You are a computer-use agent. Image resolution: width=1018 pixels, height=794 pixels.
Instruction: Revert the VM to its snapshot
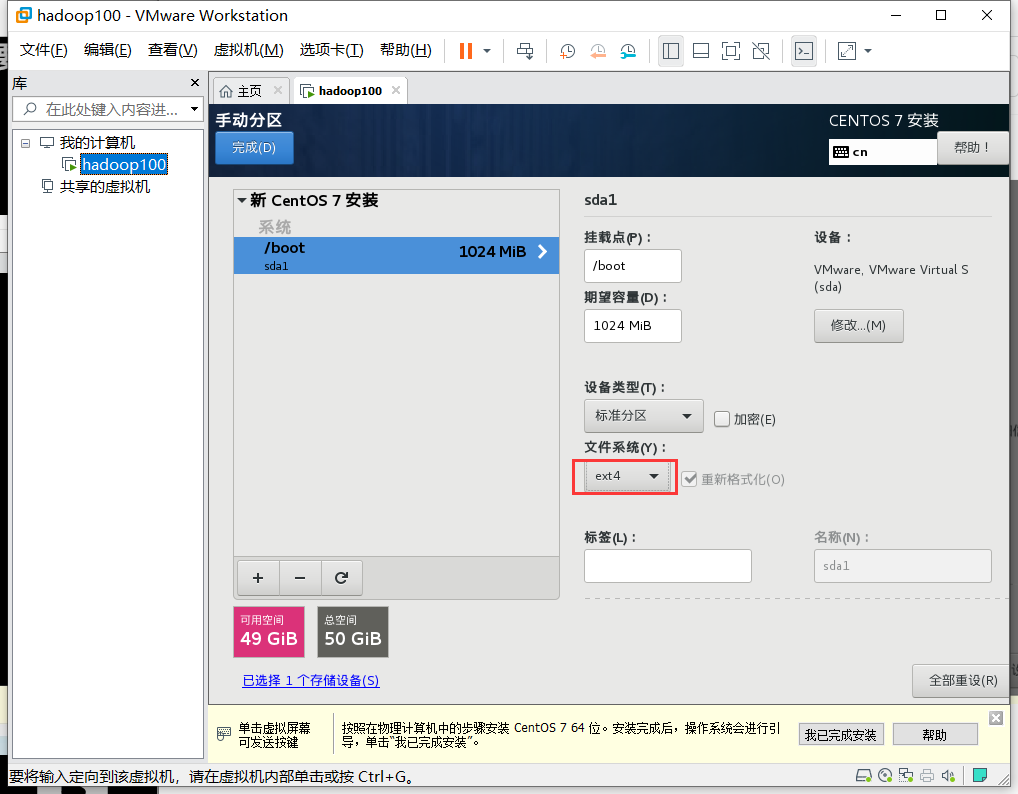coord(598,51)
